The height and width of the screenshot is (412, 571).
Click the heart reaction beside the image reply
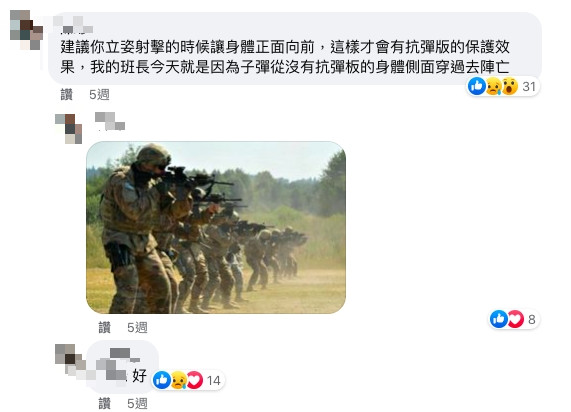click(515, 319)
